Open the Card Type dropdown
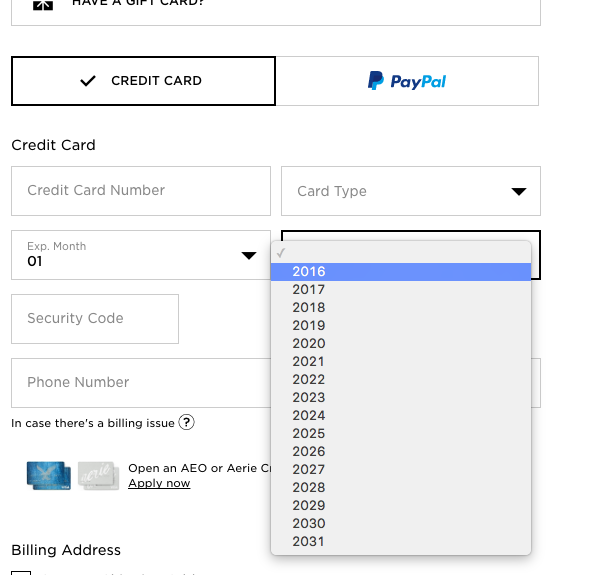The height and width of the screenshot is (575, 605). 411,191
